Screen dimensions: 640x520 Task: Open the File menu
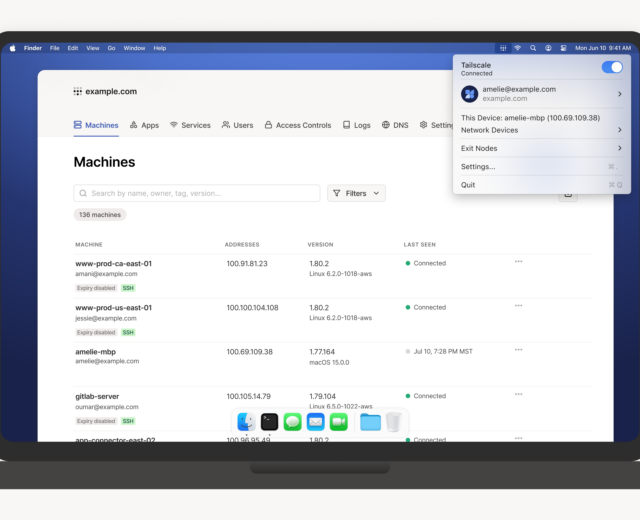pos(55,48)
